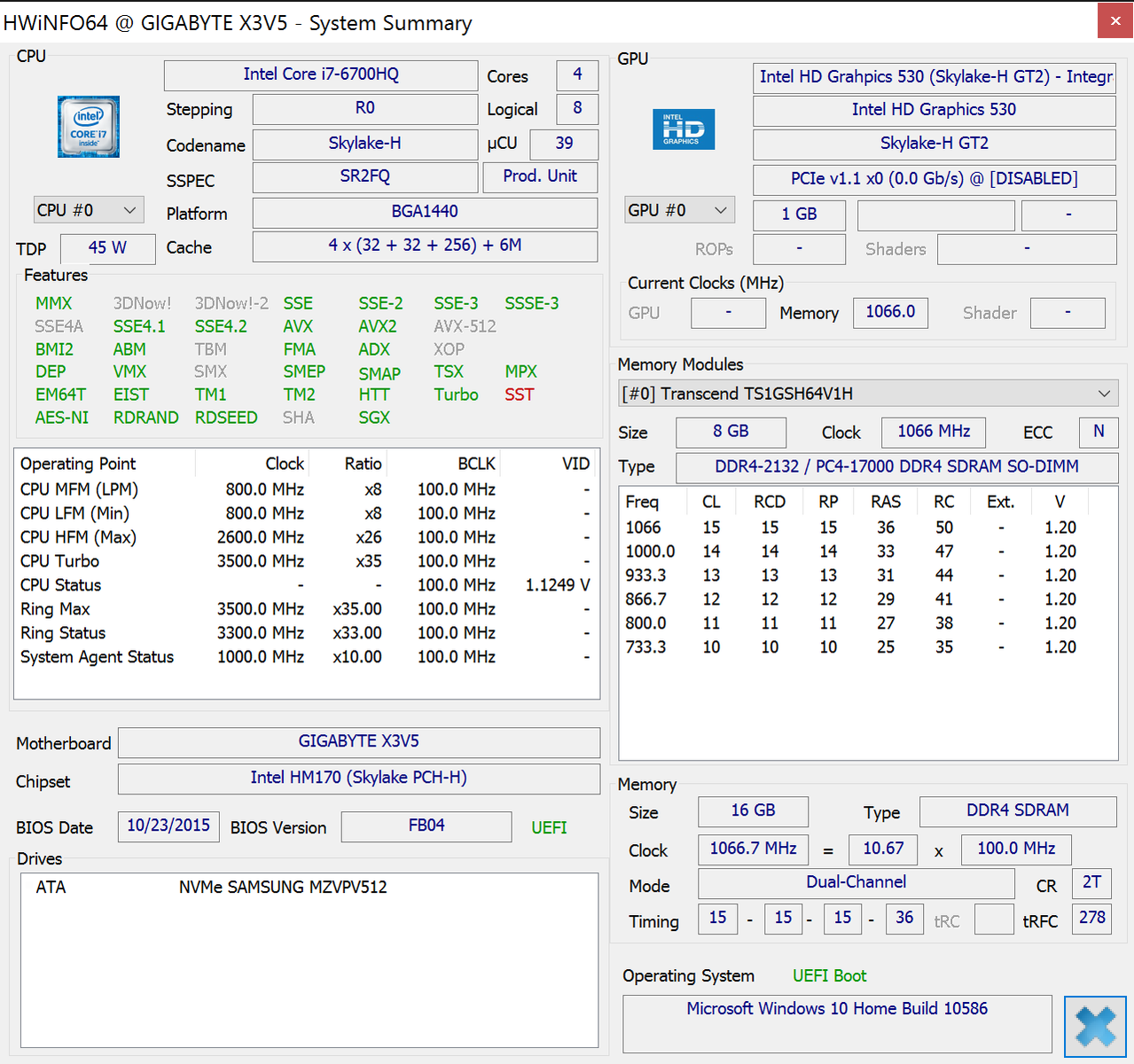
Task: Click the SGX feature label
Action: pos(374,418)
